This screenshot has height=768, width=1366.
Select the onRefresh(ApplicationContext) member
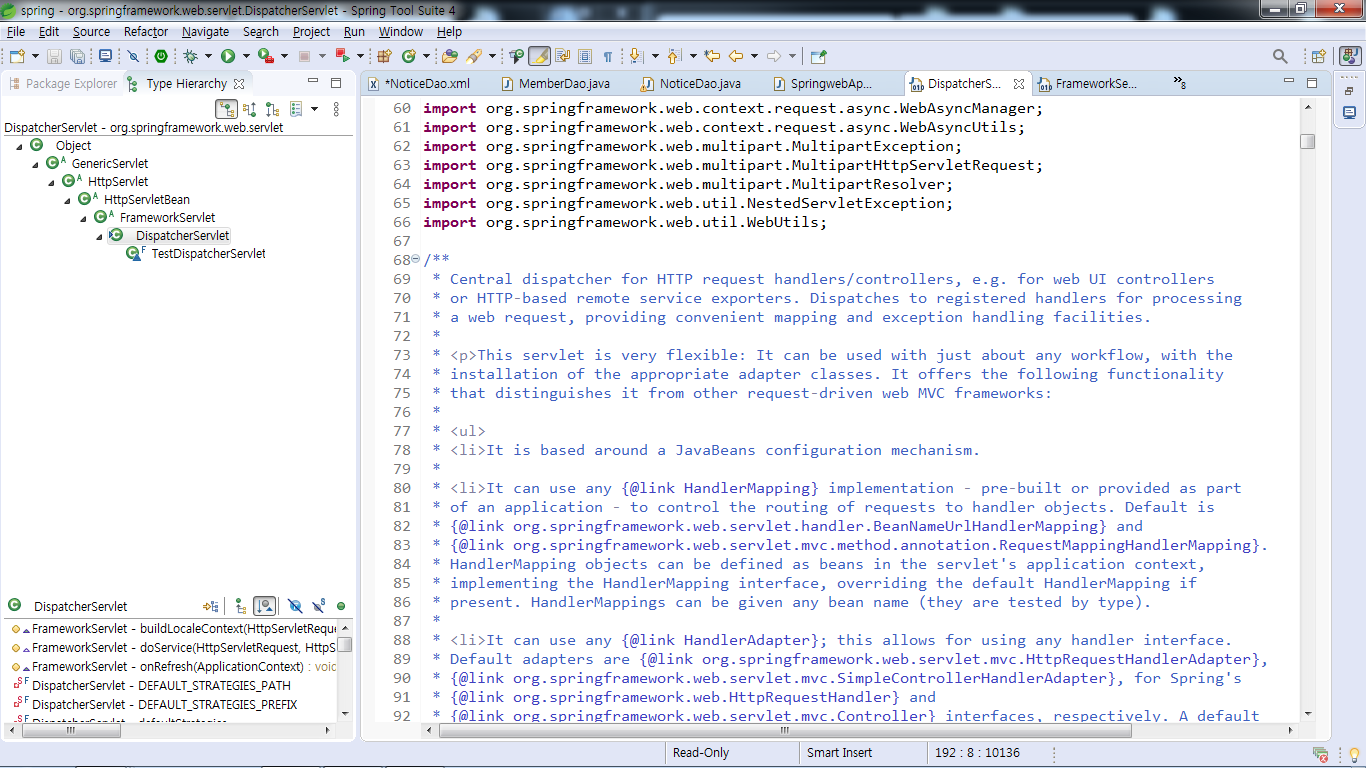184,667
